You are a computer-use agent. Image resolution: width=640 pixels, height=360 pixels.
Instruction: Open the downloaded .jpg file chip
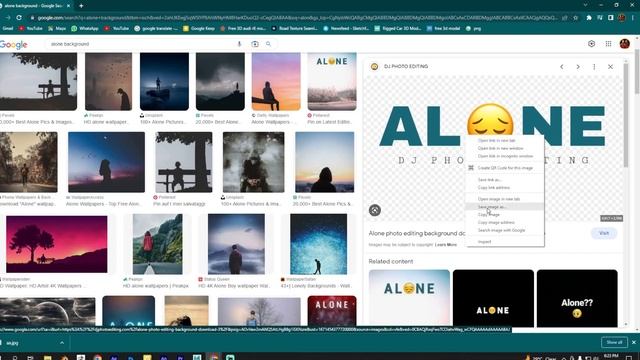click(x=29, y=343)
